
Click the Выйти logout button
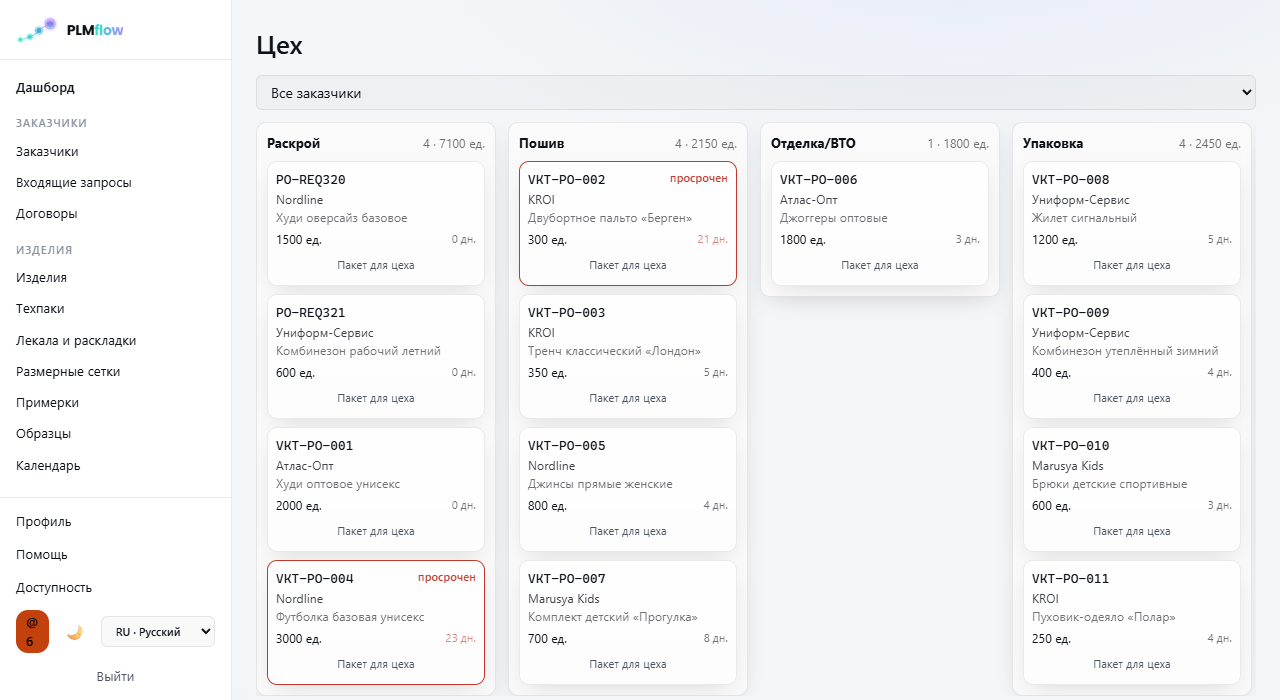coord(116,677)
